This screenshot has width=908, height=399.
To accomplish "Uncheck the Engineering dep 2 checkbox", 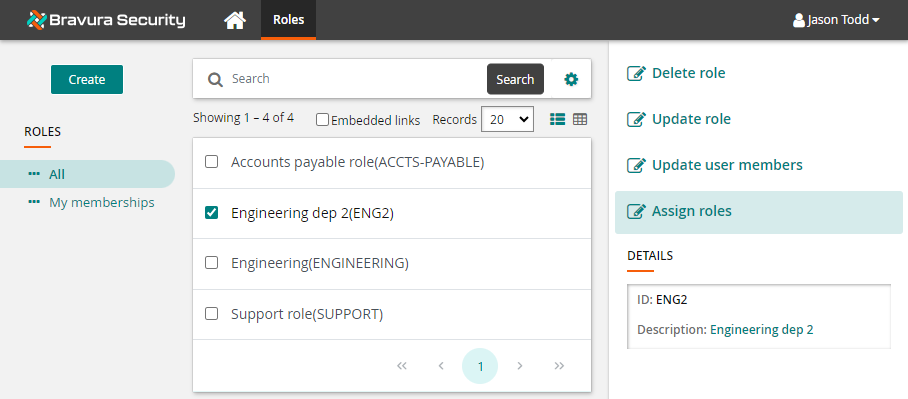I will click(211, 213).
